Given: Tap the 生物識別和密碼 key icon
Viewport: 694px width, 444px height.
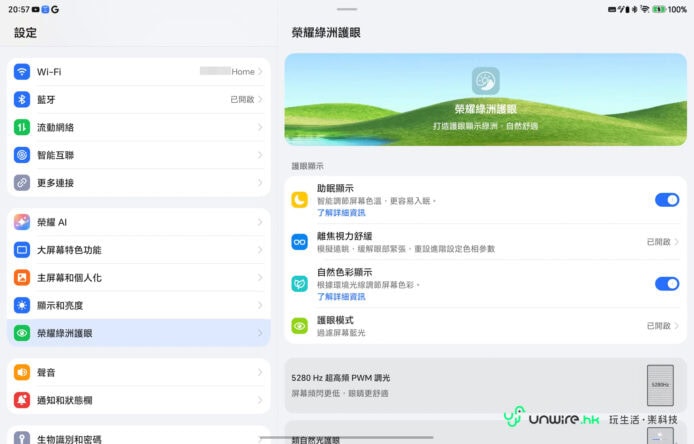Looking at the screenshot, I should point(22,438).
